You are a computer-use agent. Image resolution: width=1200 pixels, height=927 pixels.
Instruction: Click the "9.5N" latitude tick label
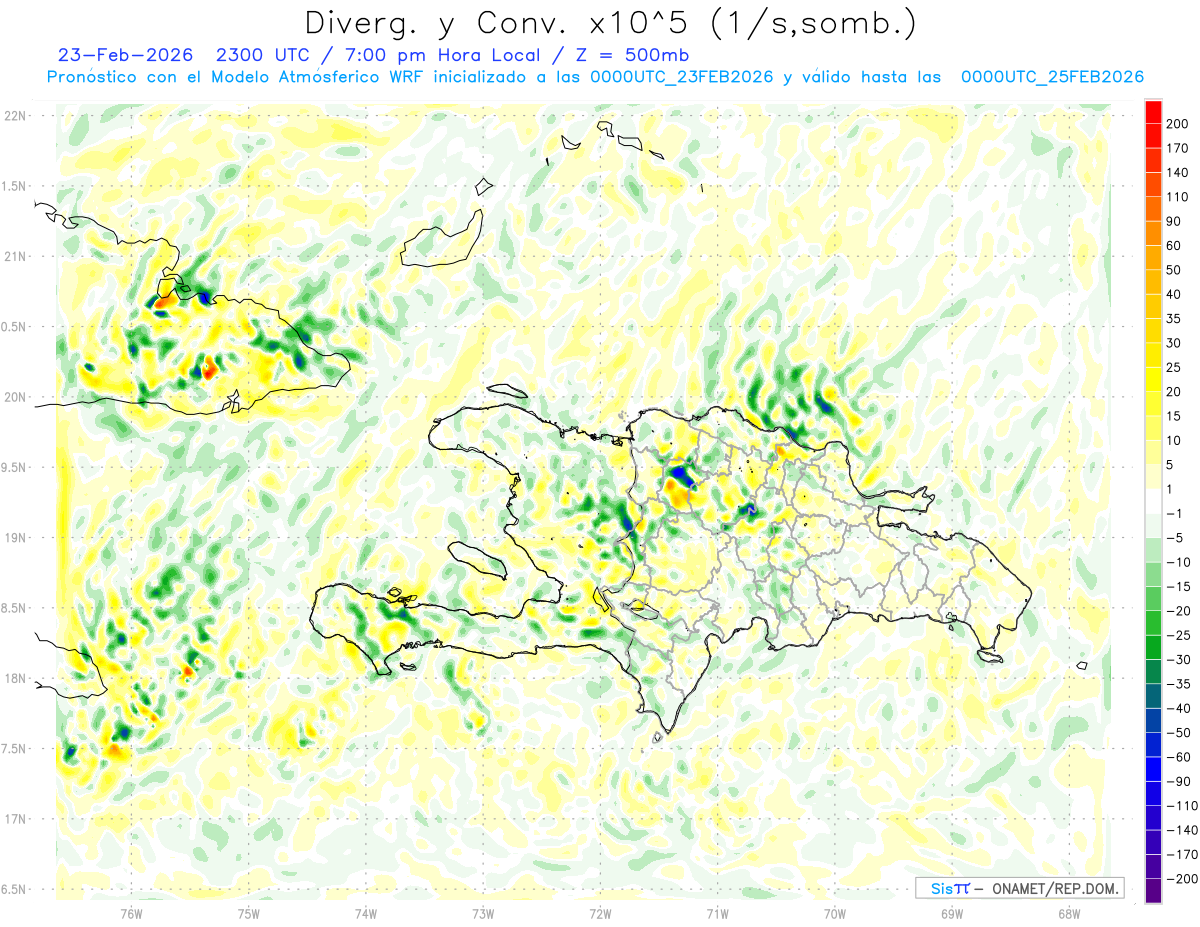[15, 467]
